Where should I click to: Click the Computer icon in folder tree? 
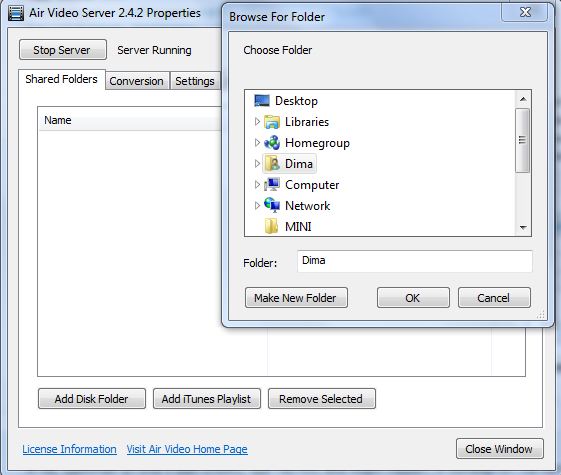pos(272,185)
